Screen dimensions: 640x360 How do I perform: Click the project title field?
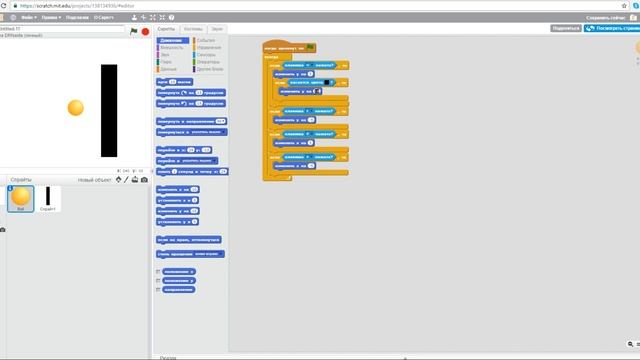click(x=62, y=29)
